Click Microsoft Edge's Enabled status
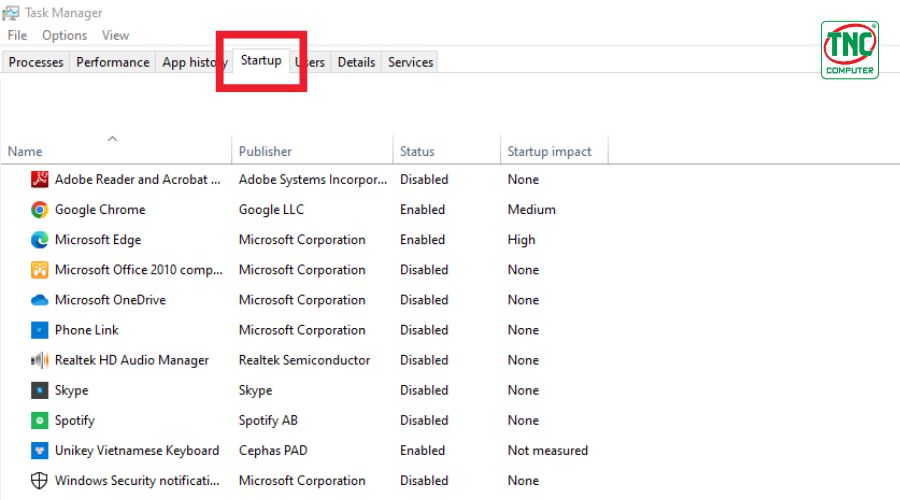 pos(422,239)
